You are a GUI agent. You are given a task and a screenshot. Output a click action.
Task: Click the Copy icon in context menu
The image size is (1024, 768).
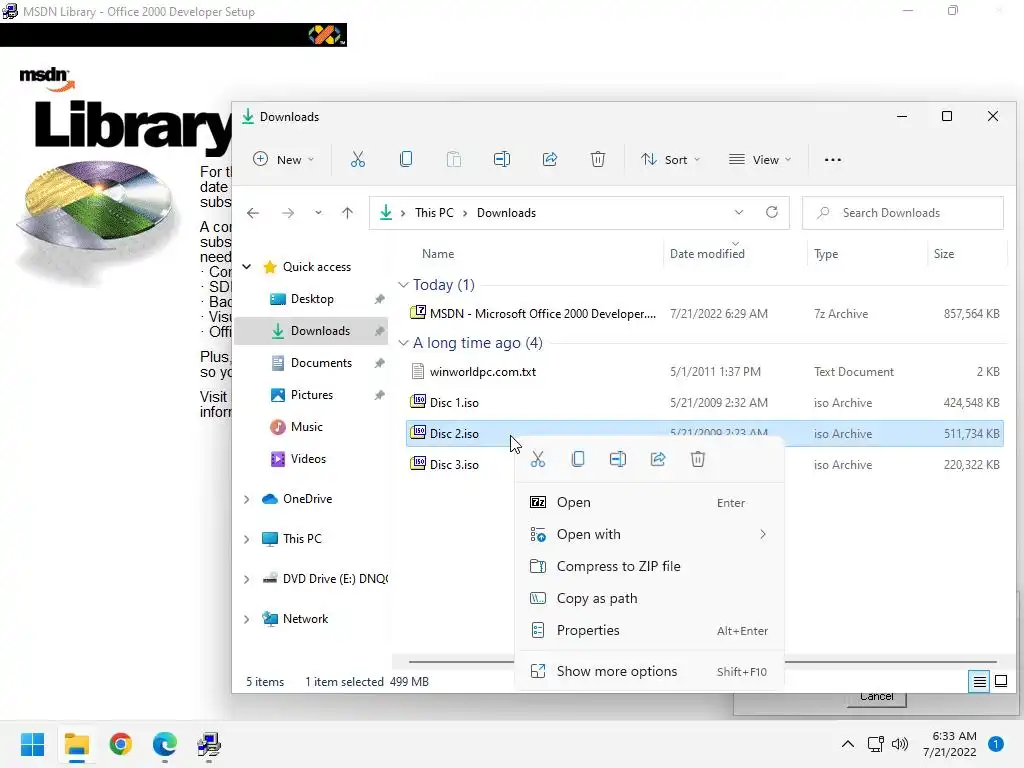click(x=578, y=459)
